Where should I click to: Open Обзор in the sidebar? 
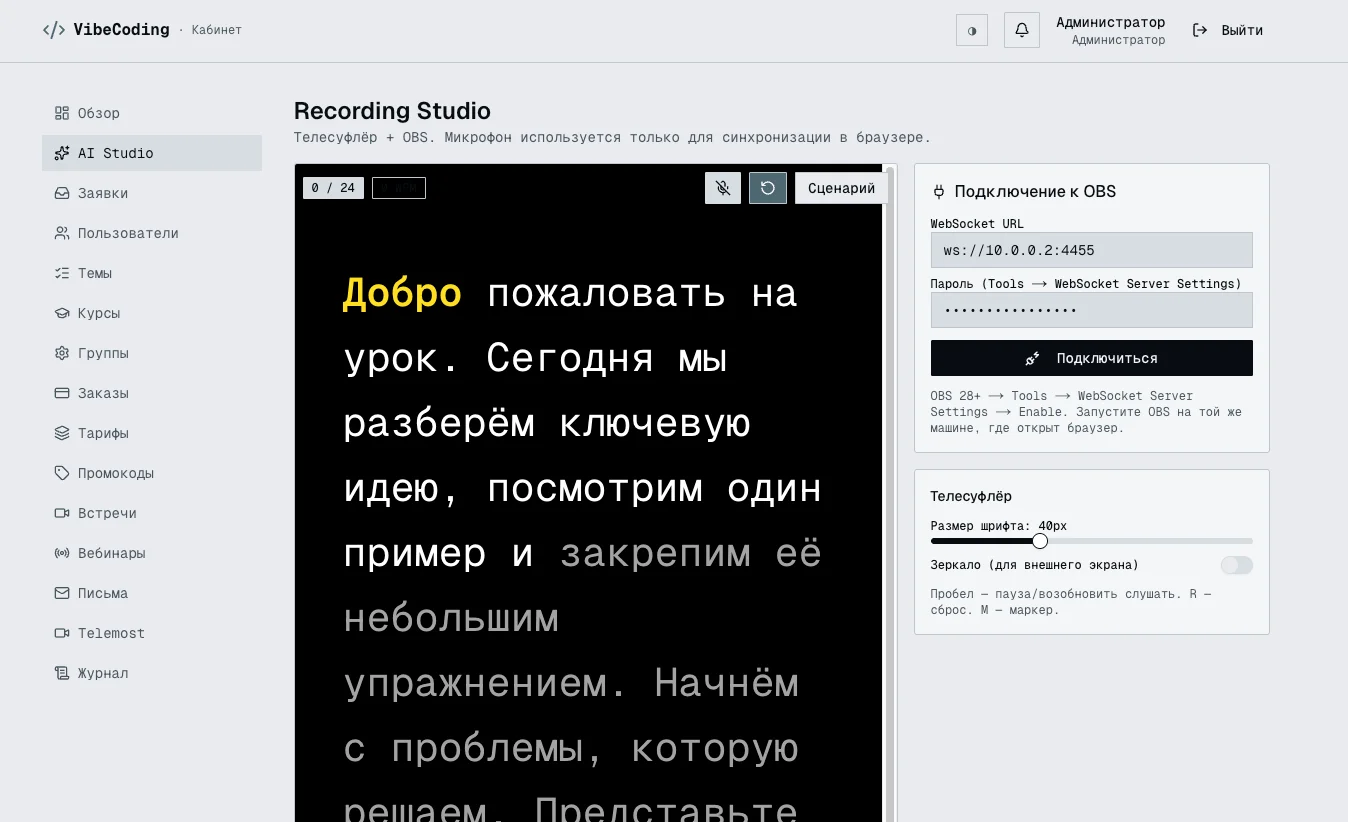pos(152,113)
